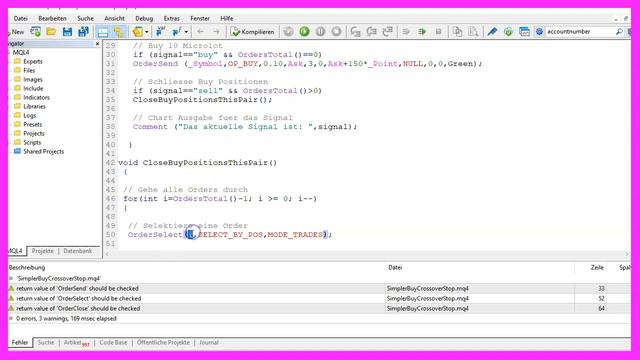The height and width of the screenshot is (360, 640).
Task: Open the Datei menu
Action: [20, 18]
